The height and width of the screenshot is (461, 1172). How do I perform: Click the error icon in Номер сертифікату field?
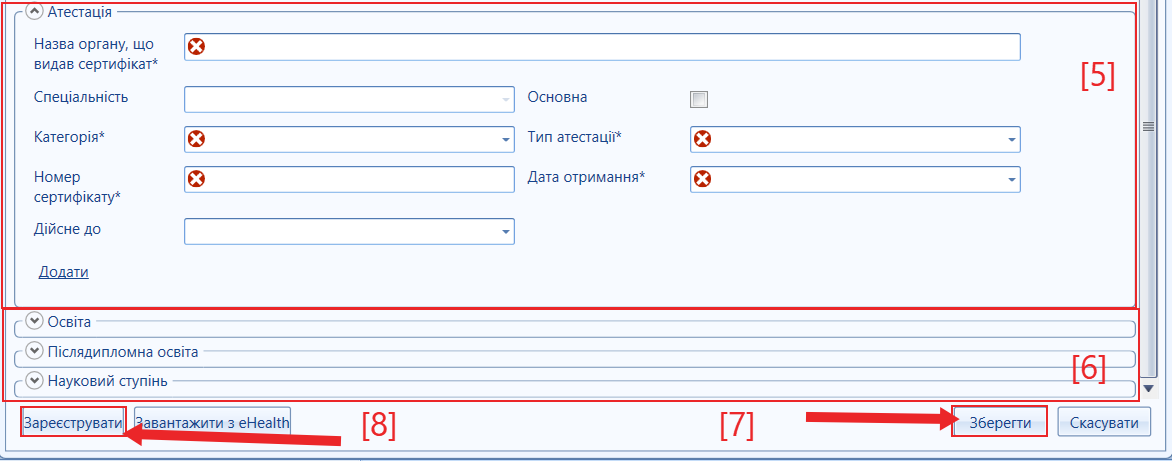[x=196, y=179]
